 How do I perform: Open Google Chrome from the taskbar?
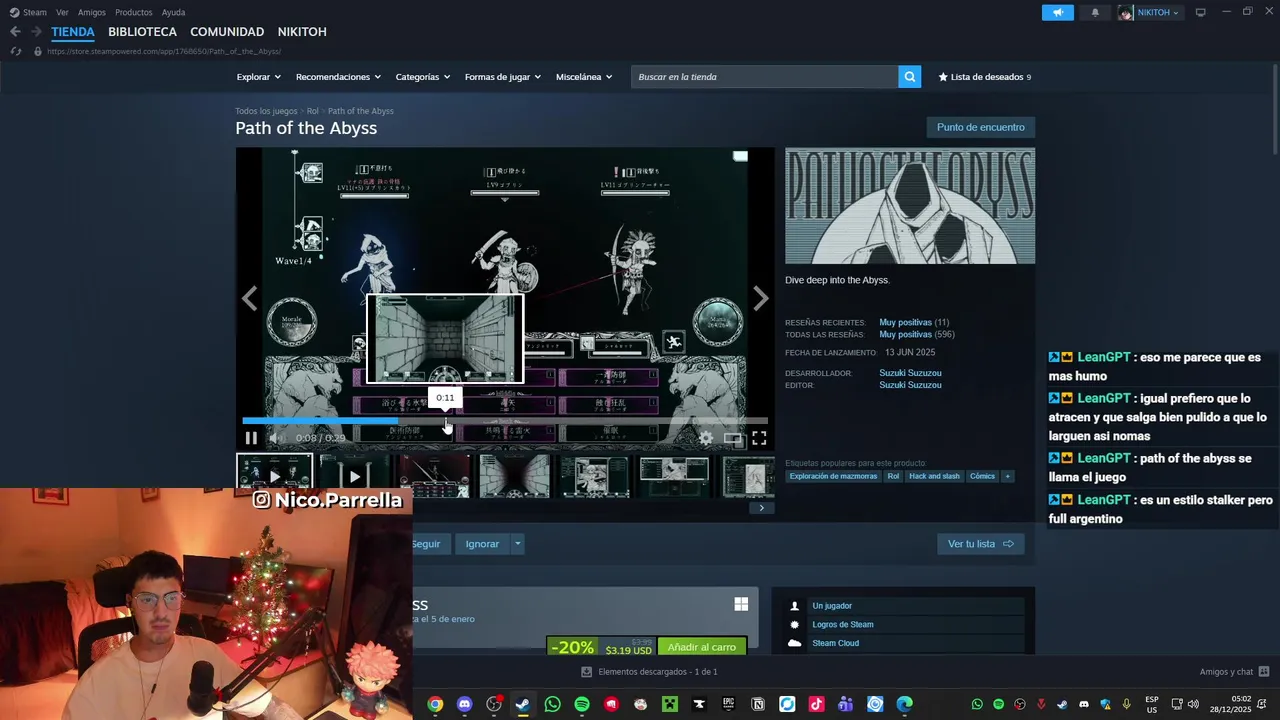point(435,704)
